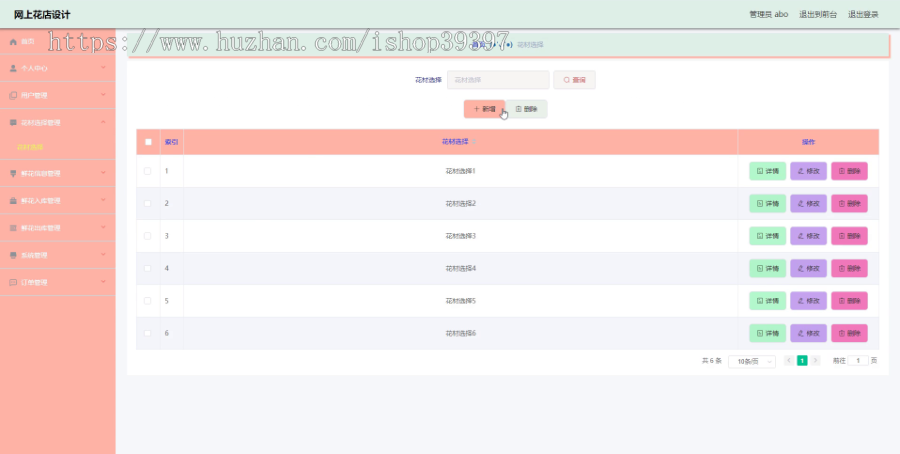Click the icon beside 鲜花入库管理
Image resolution: width=900 pixels, height=454 pixels.
tap(13, 201)
